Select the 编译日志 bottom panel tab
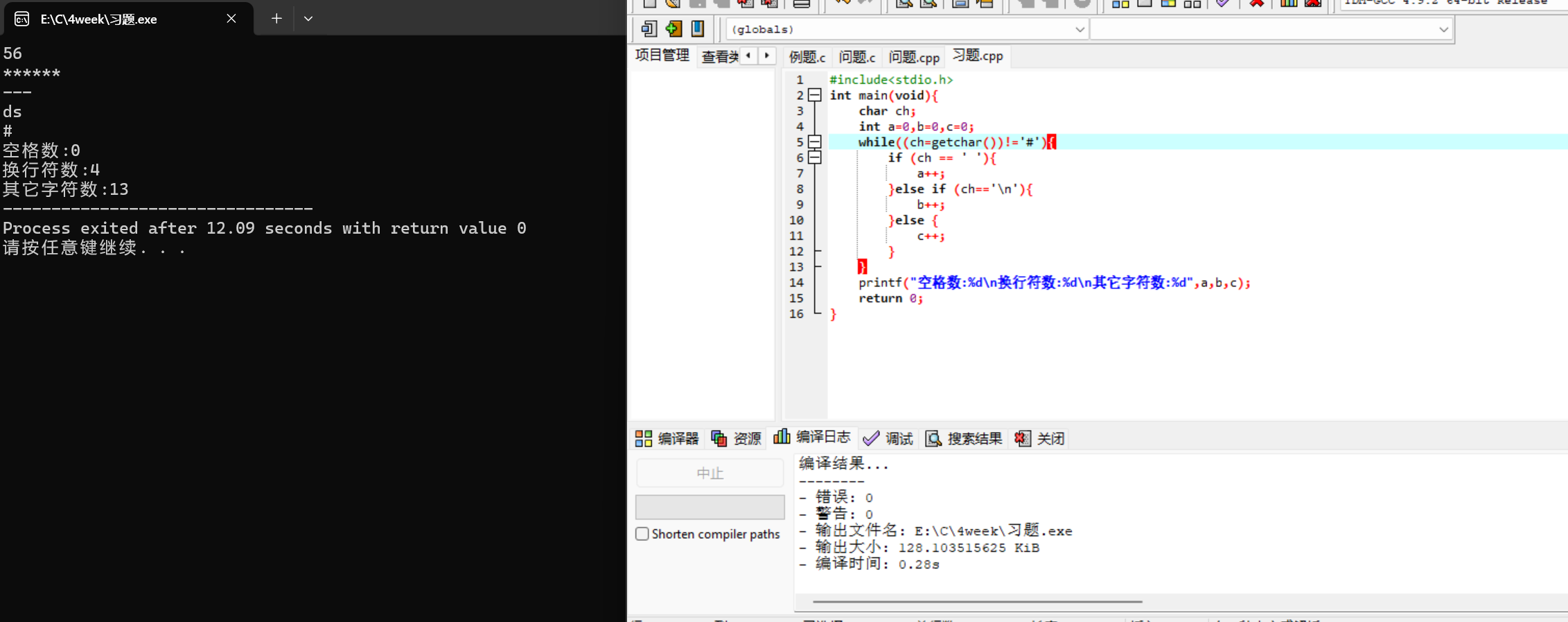Image resolution: width=1568 pixels, height=622 pixels. [812, 437]
